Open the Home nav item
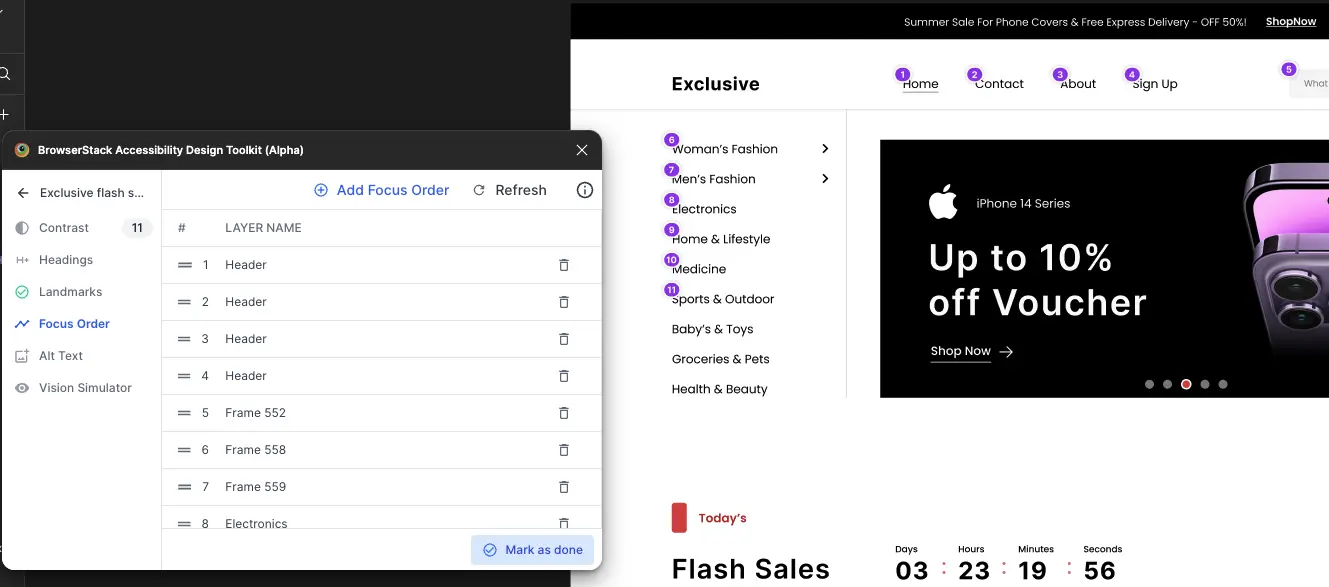 tap(920, 84)
